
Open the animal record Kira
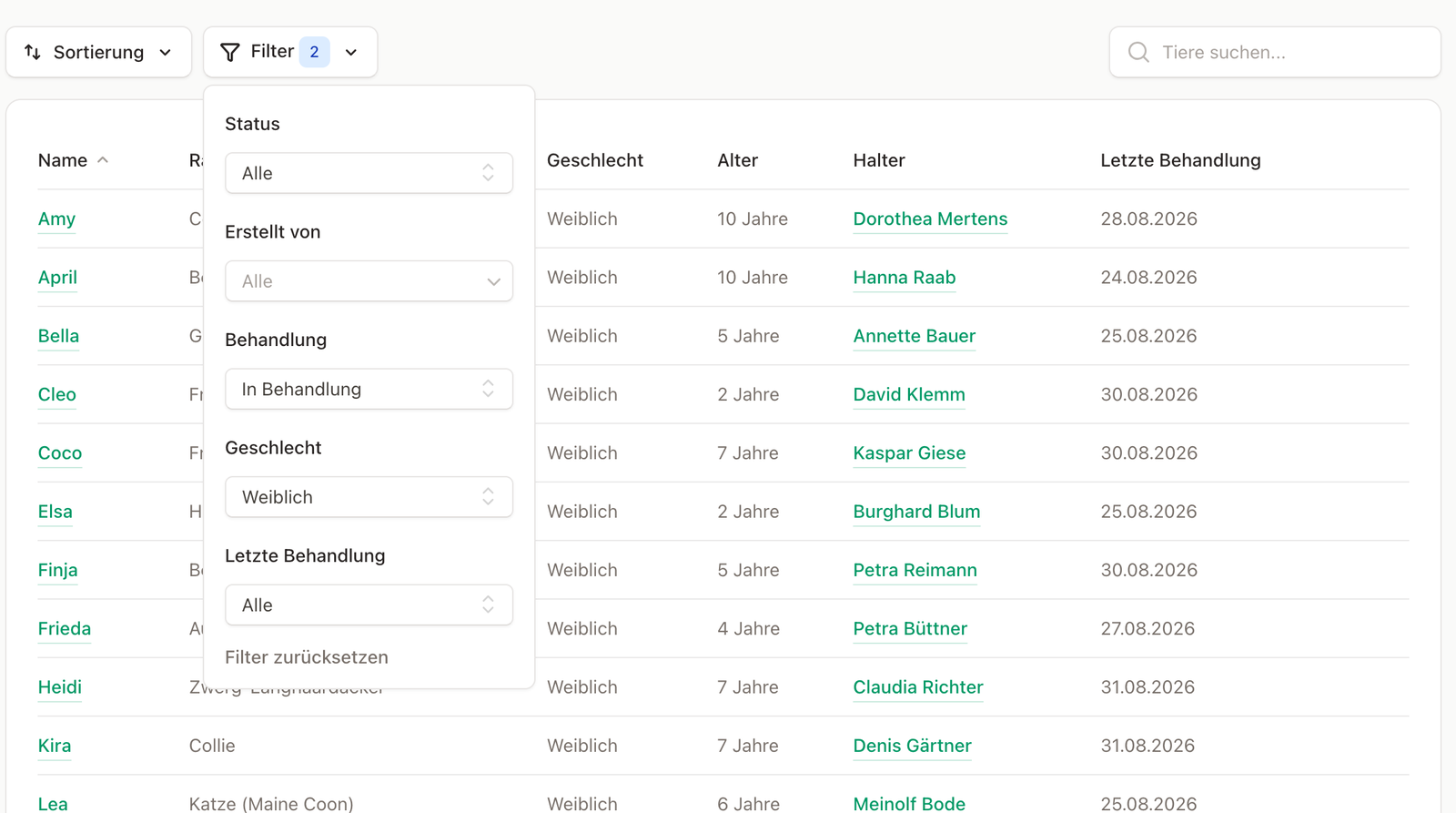[x=55, y=746]
